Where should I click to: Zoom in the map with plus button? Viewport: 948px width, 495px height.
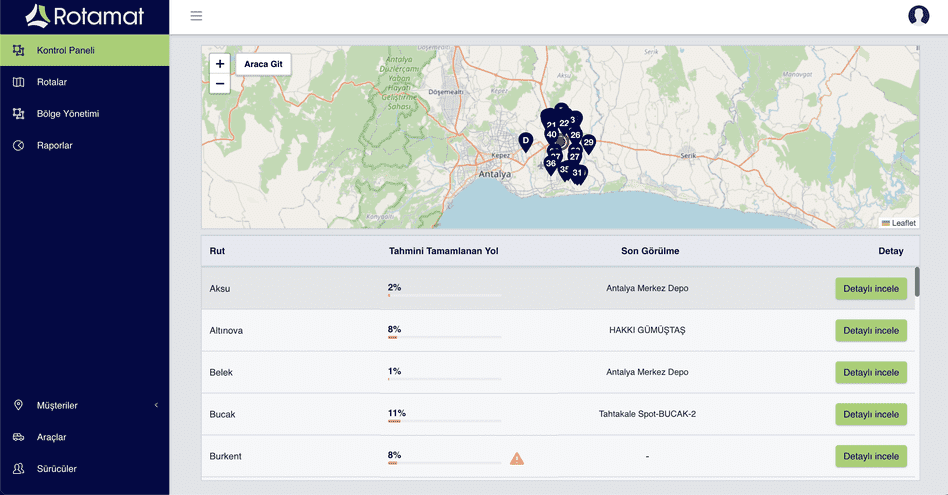pyautogui.click(x=220, y=64)
